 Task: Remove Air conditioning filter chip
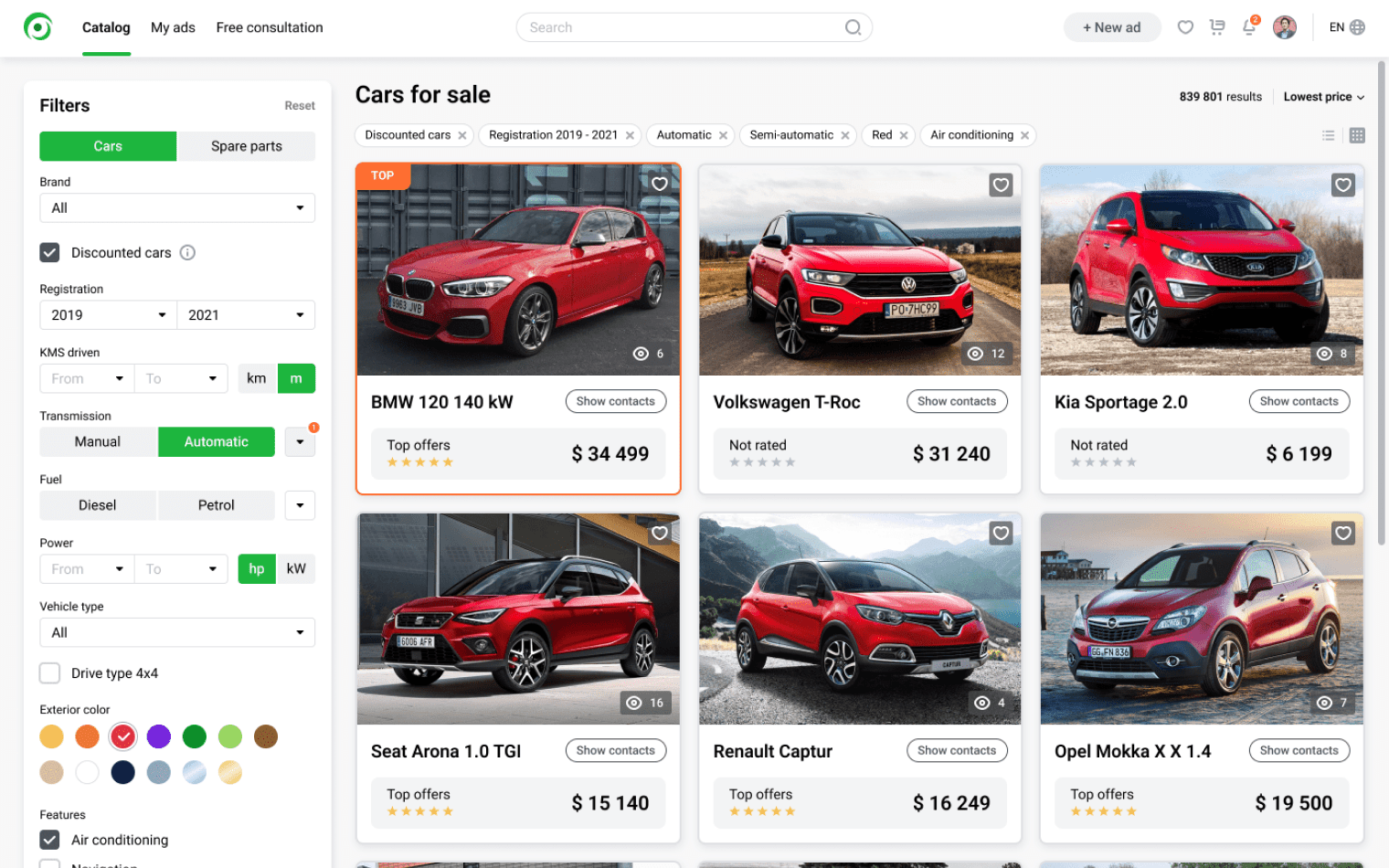[1025, 135]
